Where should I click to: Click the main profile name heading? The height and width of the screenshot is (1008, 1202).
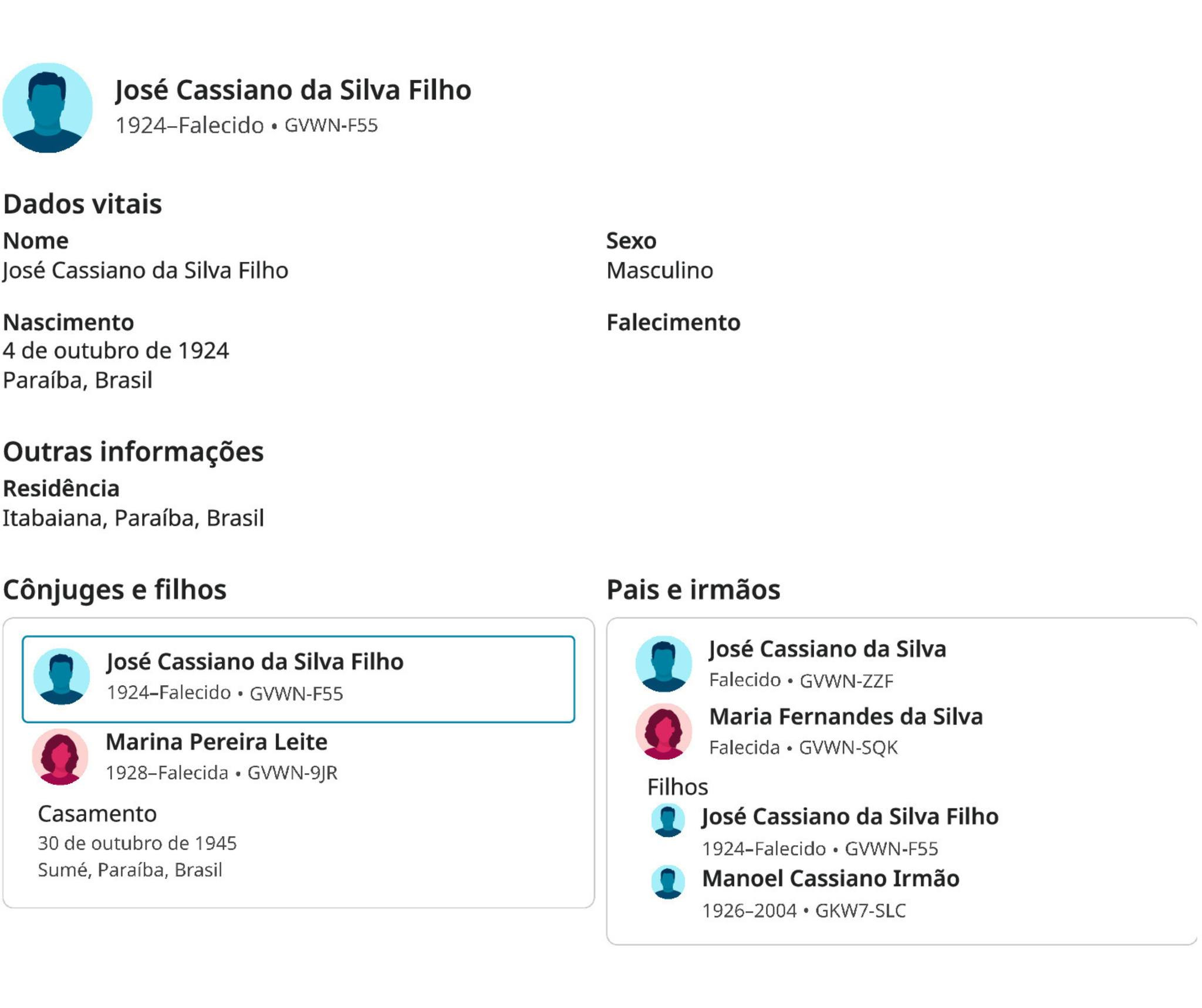coord(293,90)
